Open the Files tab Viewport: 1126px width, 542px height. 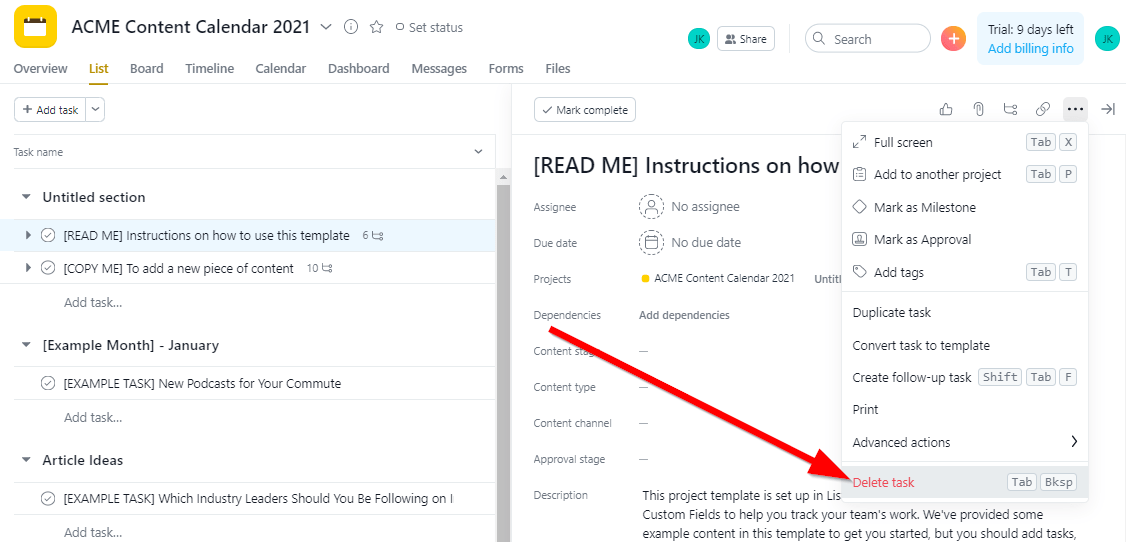point(558,69)
